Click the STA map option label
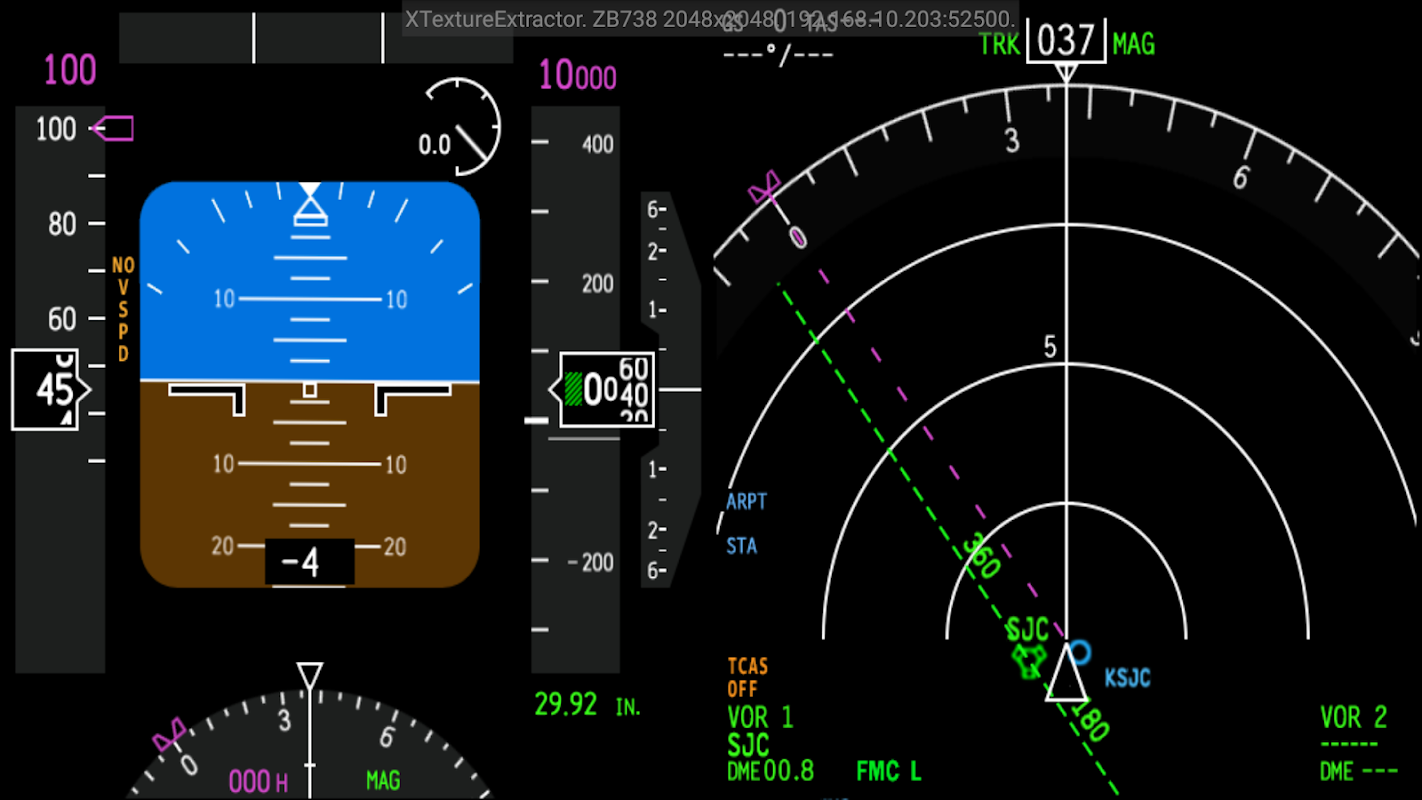The height and width of the screenshot is (800, 1422). click(742, 546)
